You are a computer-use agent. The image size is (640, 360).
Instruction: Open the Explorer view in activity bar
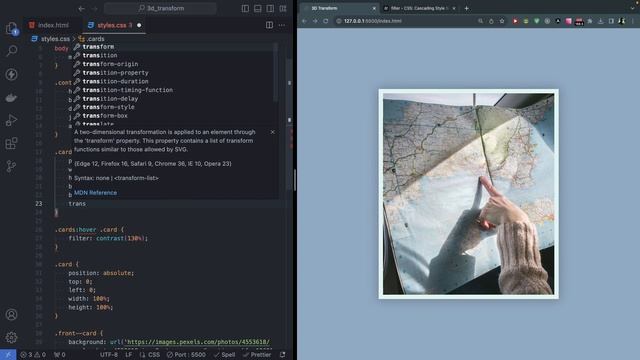point(11,28)
